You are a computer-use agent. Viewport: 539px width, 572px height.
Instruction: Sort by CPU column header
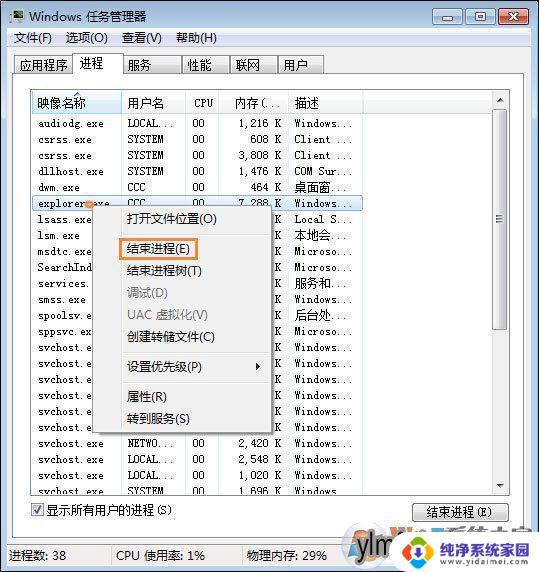[202, 103]
